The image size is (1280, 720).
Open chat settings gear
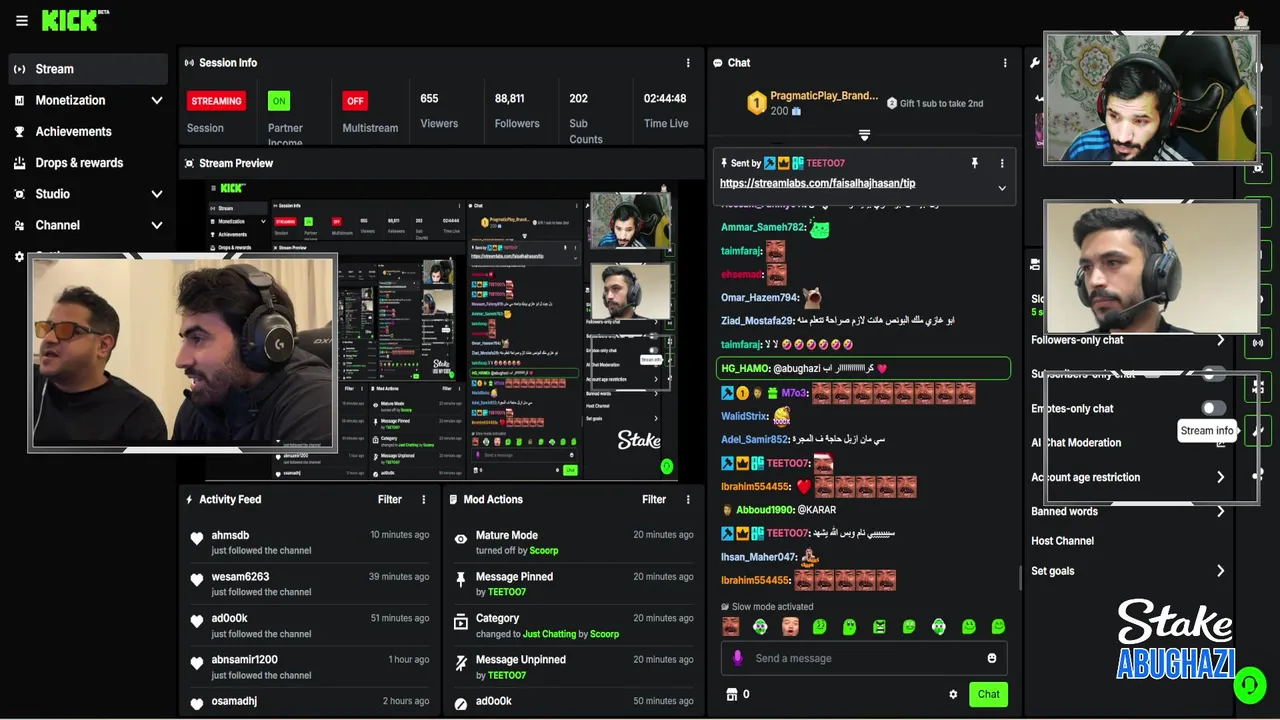pyautogui.click(x=953, y=694)
